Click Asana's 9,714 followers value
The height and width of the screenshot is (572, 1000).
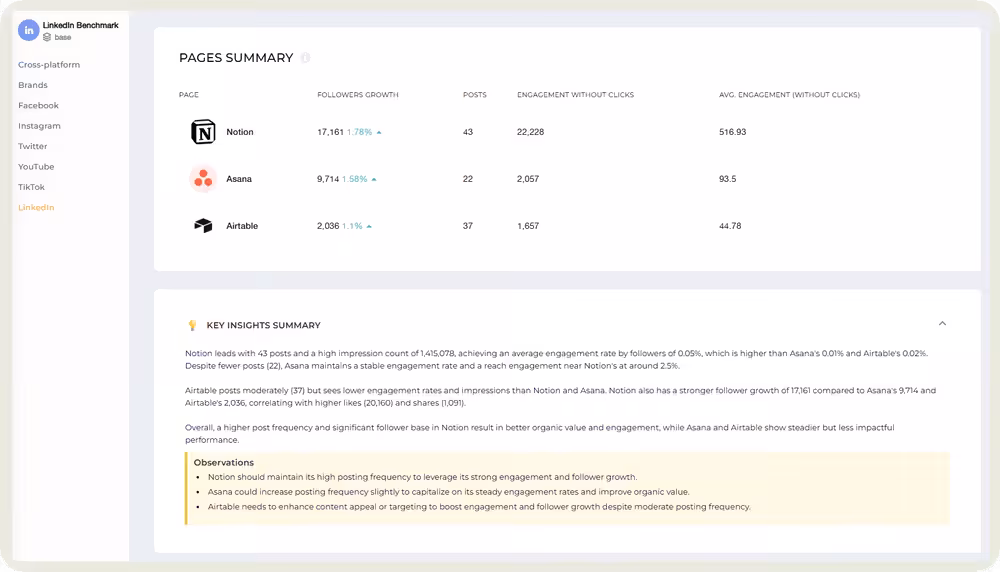[x=328, y=179]
